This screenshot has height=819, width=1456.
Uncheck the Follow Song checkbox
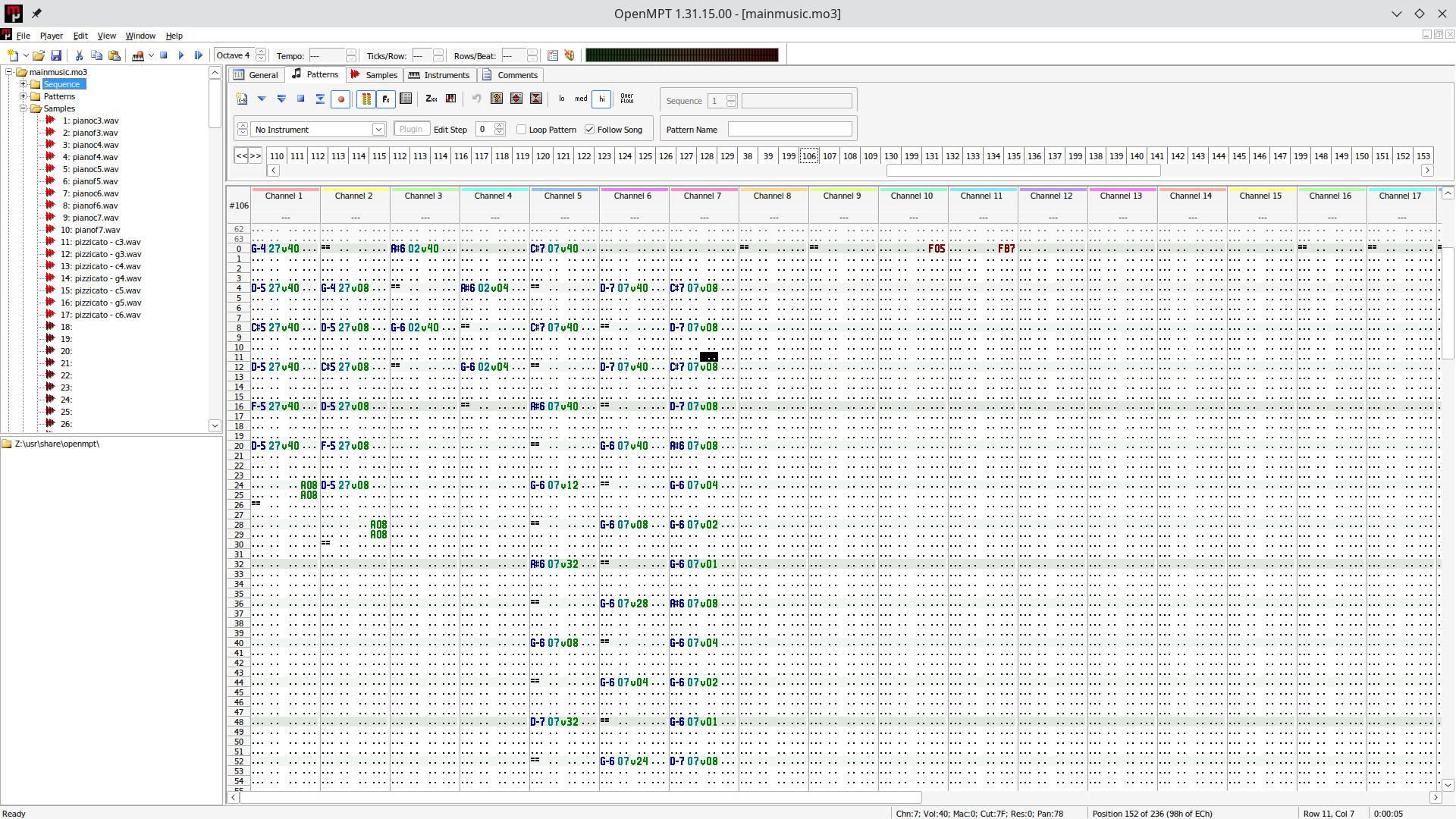point(589,130)
